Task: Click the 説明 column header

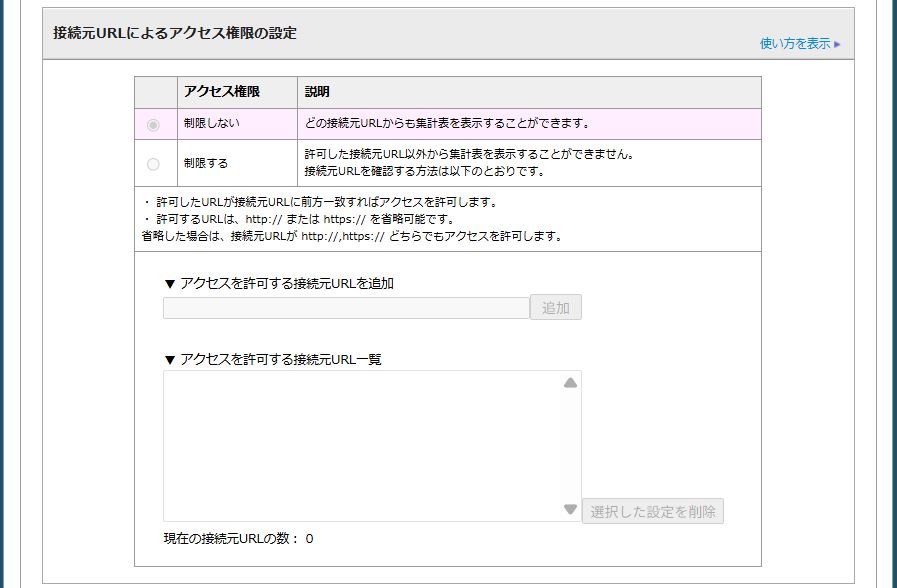Action: pyautogui.click(x=317, y=92)
